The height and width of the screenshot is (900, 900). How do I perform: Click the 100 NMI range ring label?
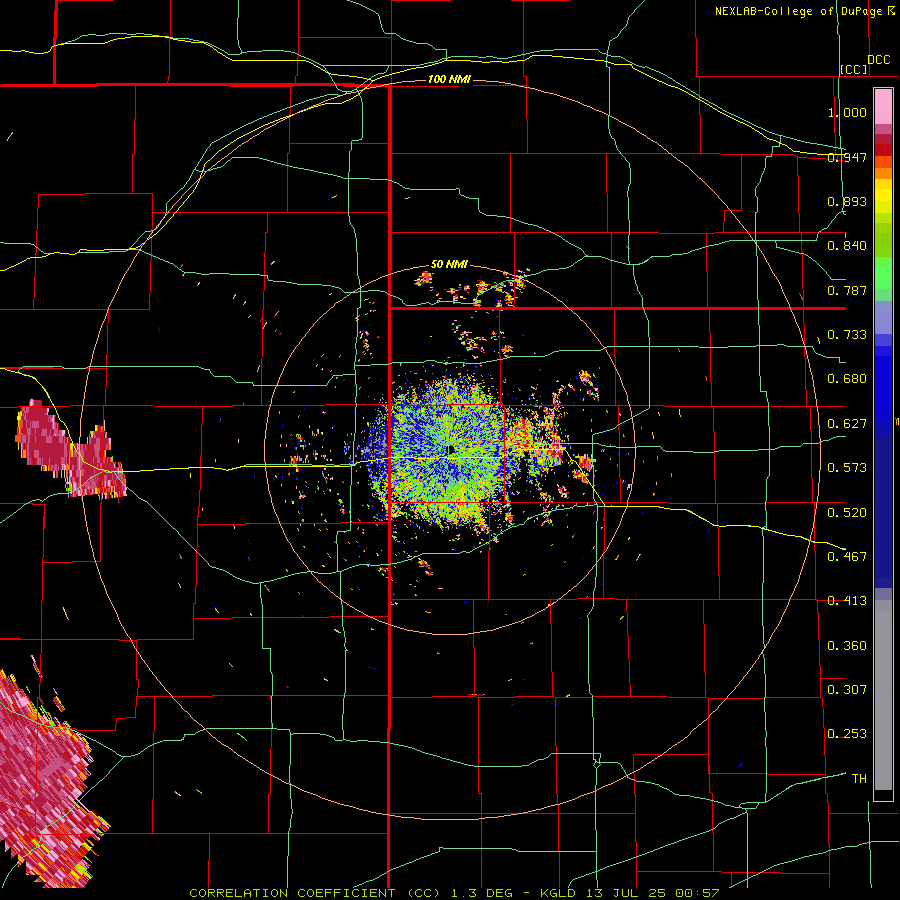pyautogui.click(x=449, y=79)
